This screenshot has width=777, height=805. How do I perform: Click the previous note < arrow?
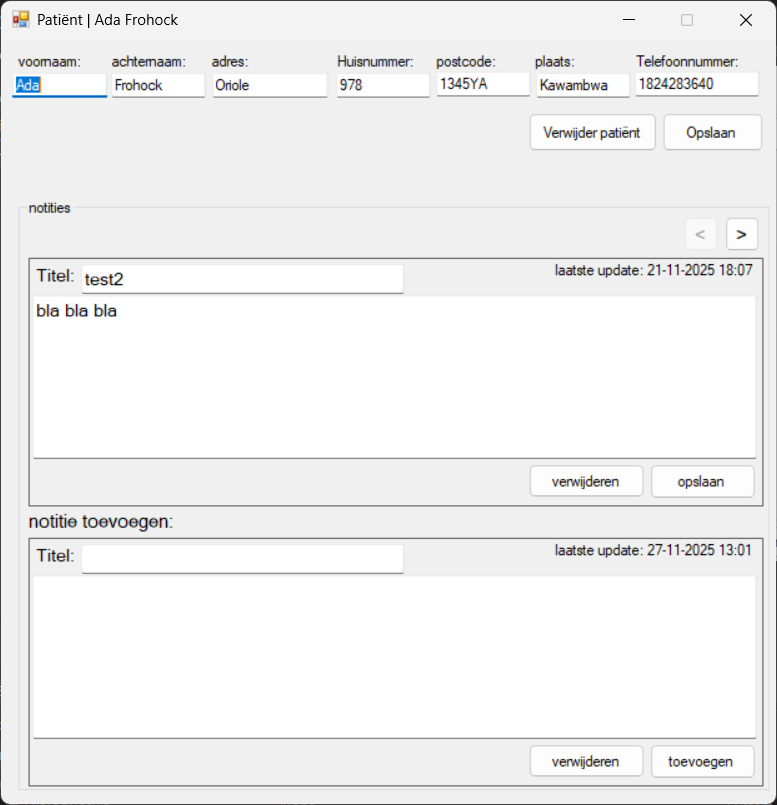click(700, 234)
